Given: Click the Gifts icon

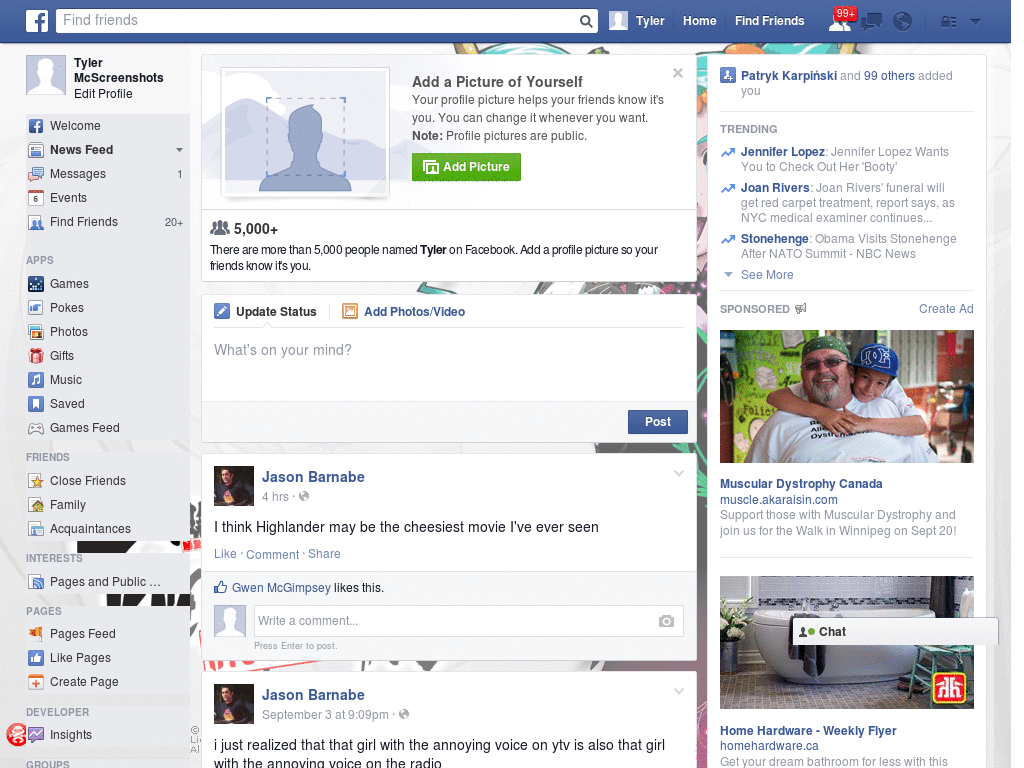Looking at the screenshot, I should (36, 356).
